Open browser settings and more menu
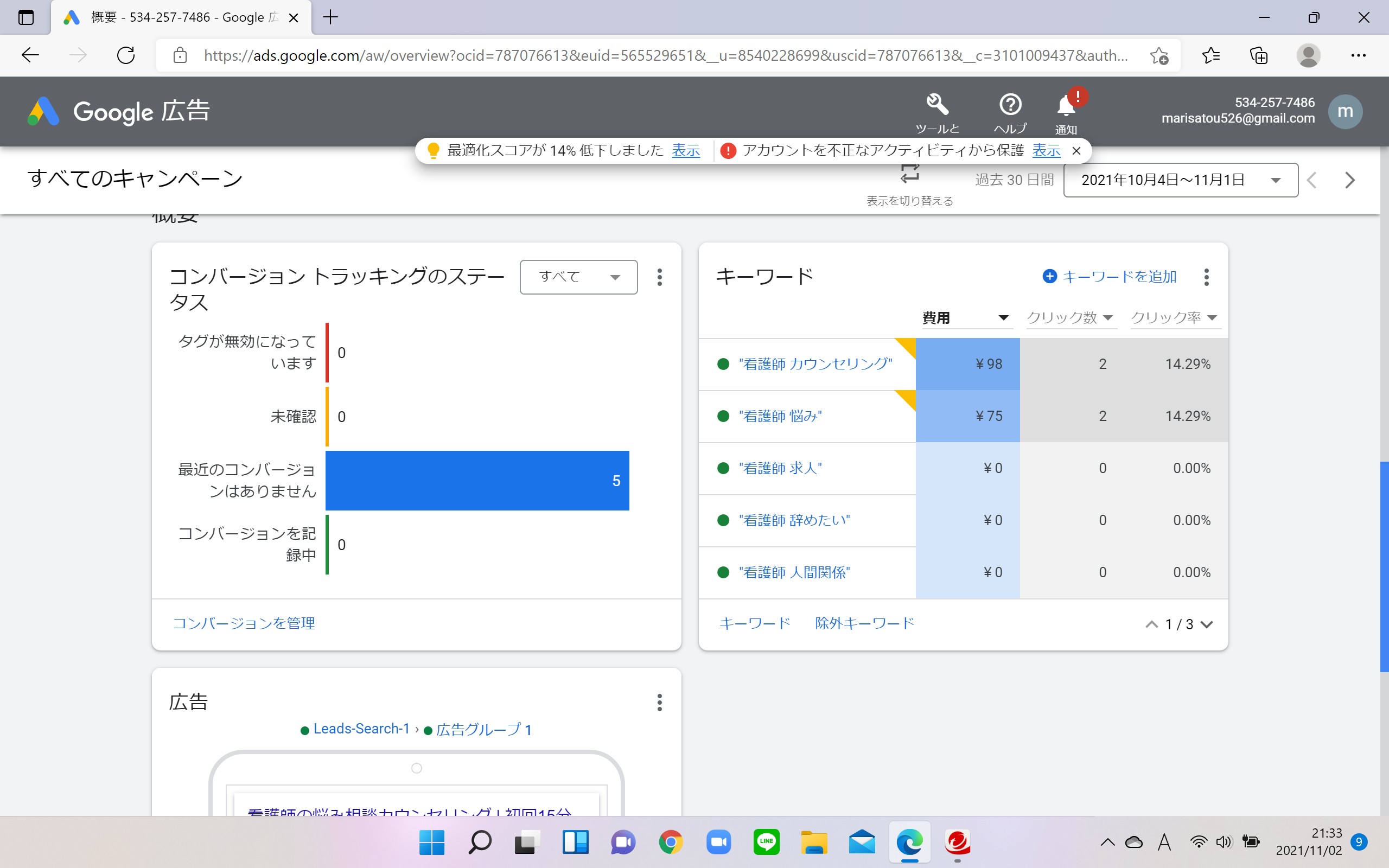 [1358, 56]
